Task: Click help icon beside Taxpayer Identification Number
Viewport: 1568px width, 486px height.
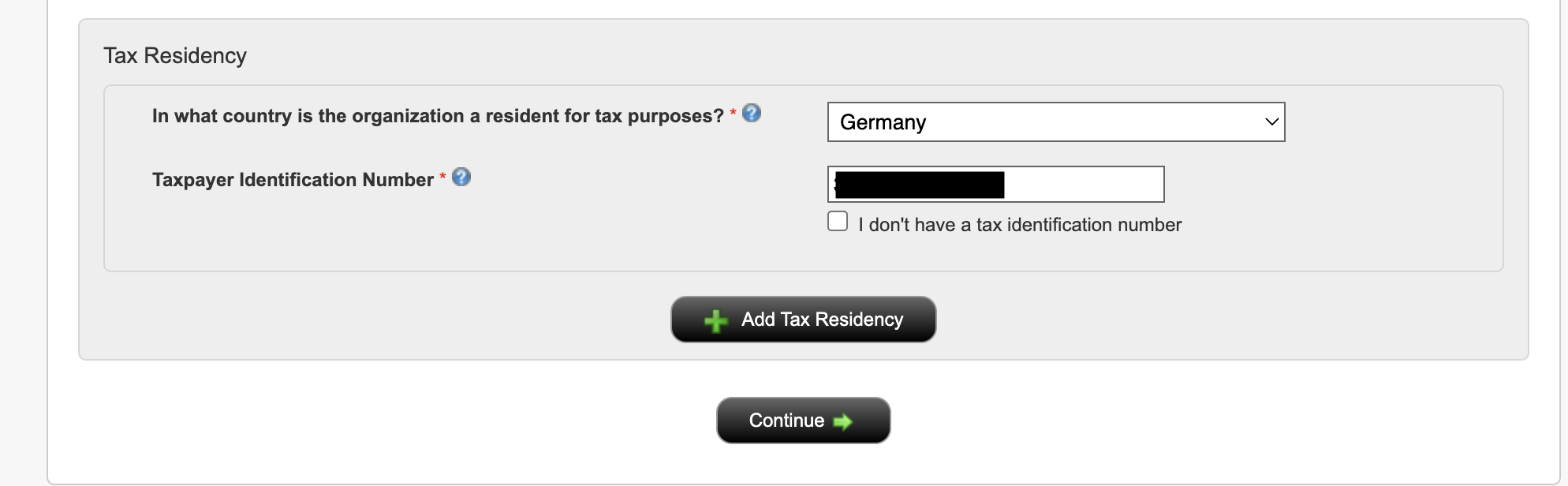Action: 461,178
